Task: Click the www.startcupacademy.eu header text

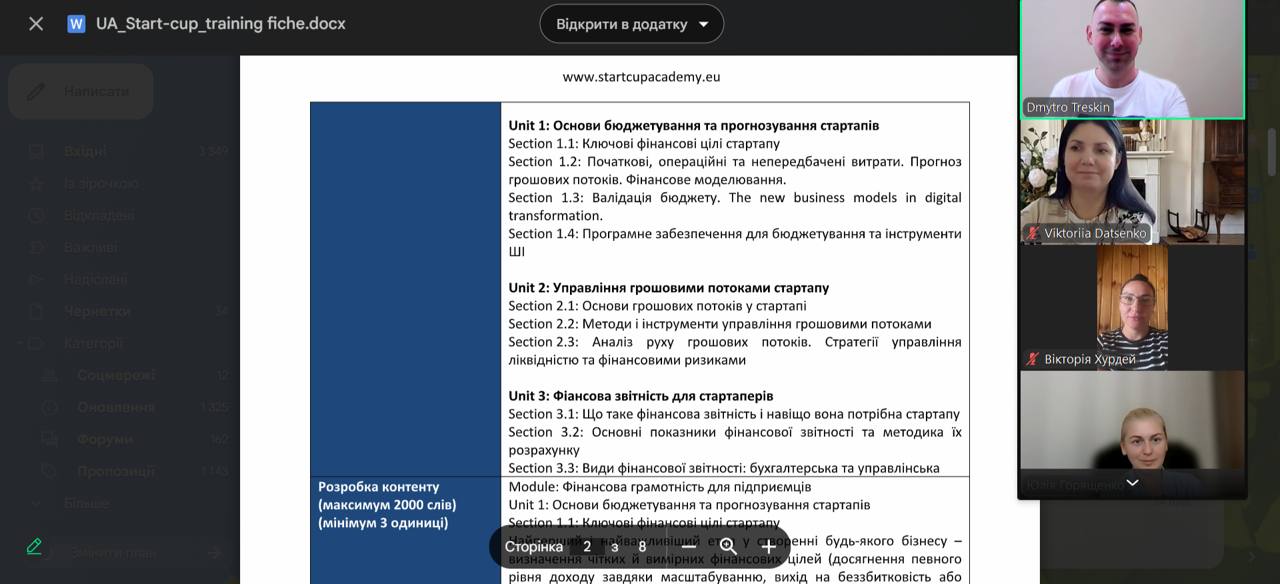Action: click(641, 76)
